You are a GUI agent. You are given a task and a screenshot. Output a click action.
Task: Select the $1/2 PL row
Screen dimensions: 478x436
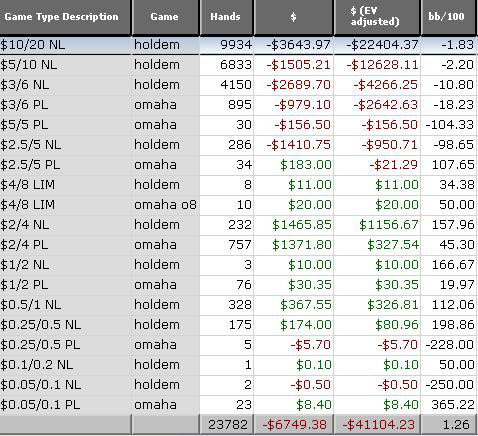(238, 285)
